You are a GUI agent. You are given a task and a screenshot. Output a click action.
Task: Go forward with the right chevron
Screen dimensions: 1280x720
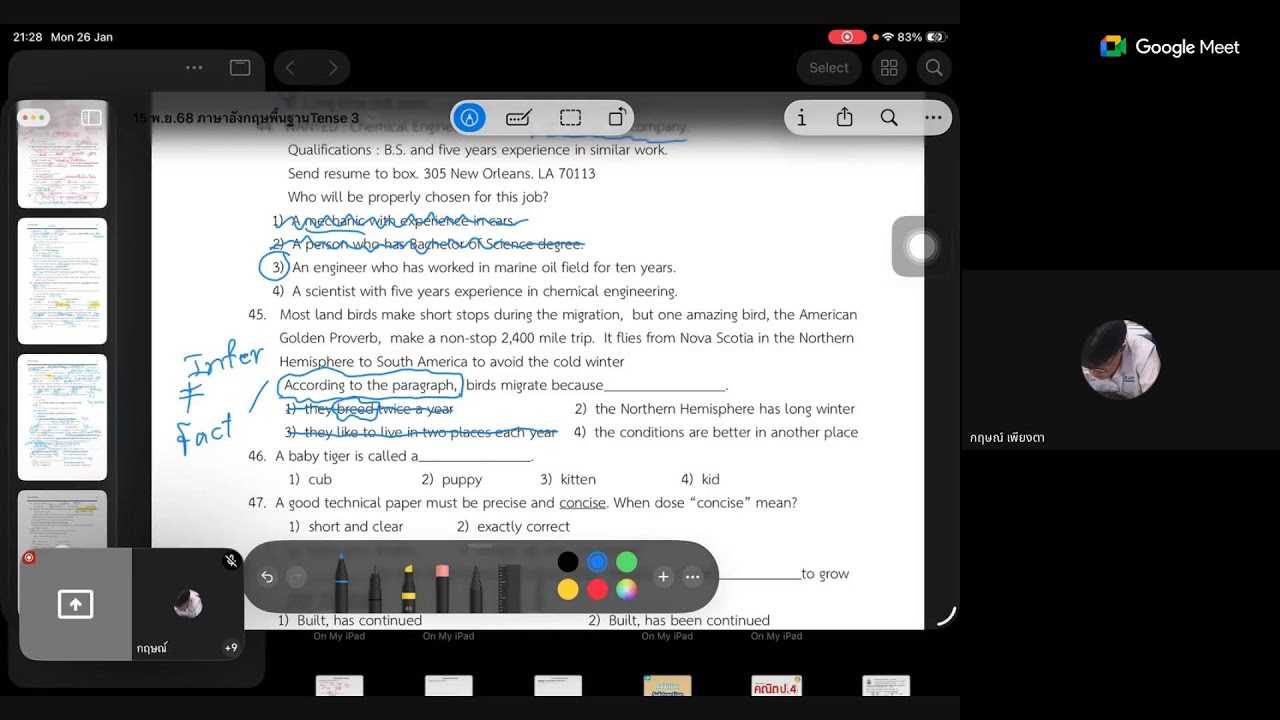(x=333, y=68)
